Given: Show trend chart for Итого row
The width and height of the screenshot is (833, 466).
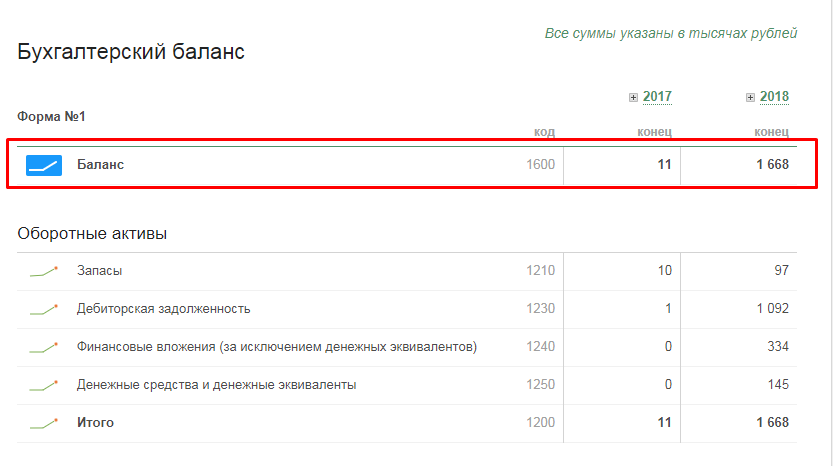Looking at the screenshot, I should 44,423.
